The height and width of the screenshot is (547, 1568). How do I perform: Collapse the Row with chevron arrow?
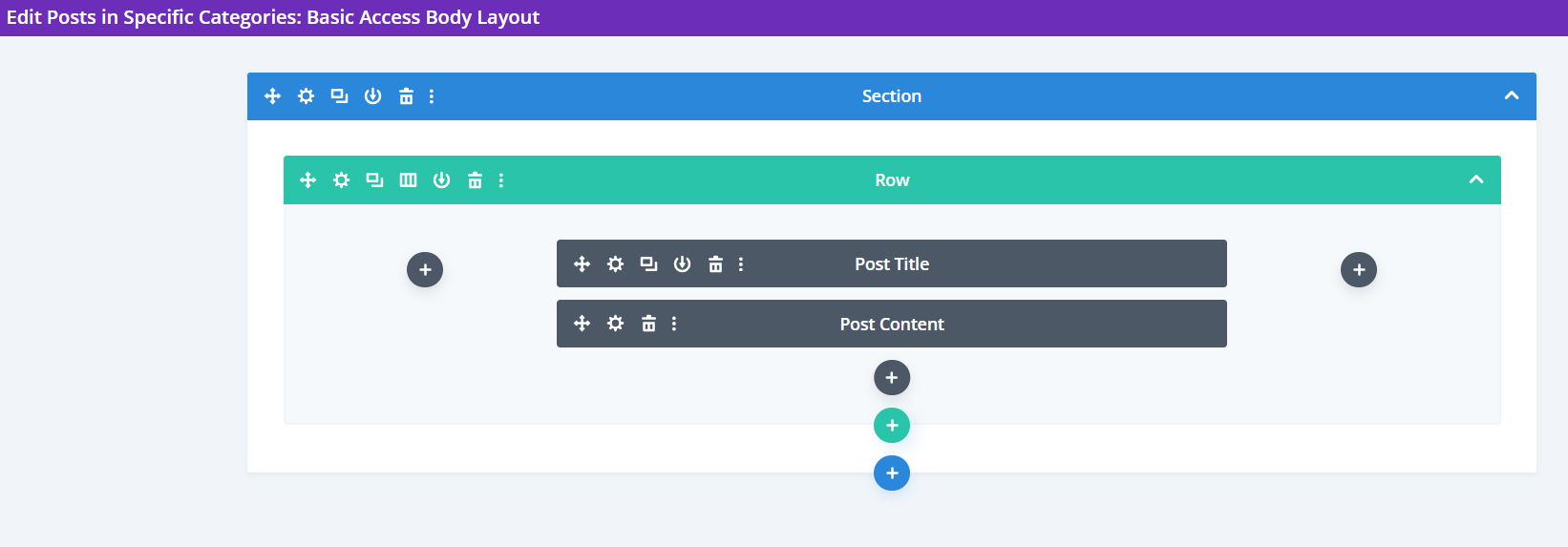1475,180
